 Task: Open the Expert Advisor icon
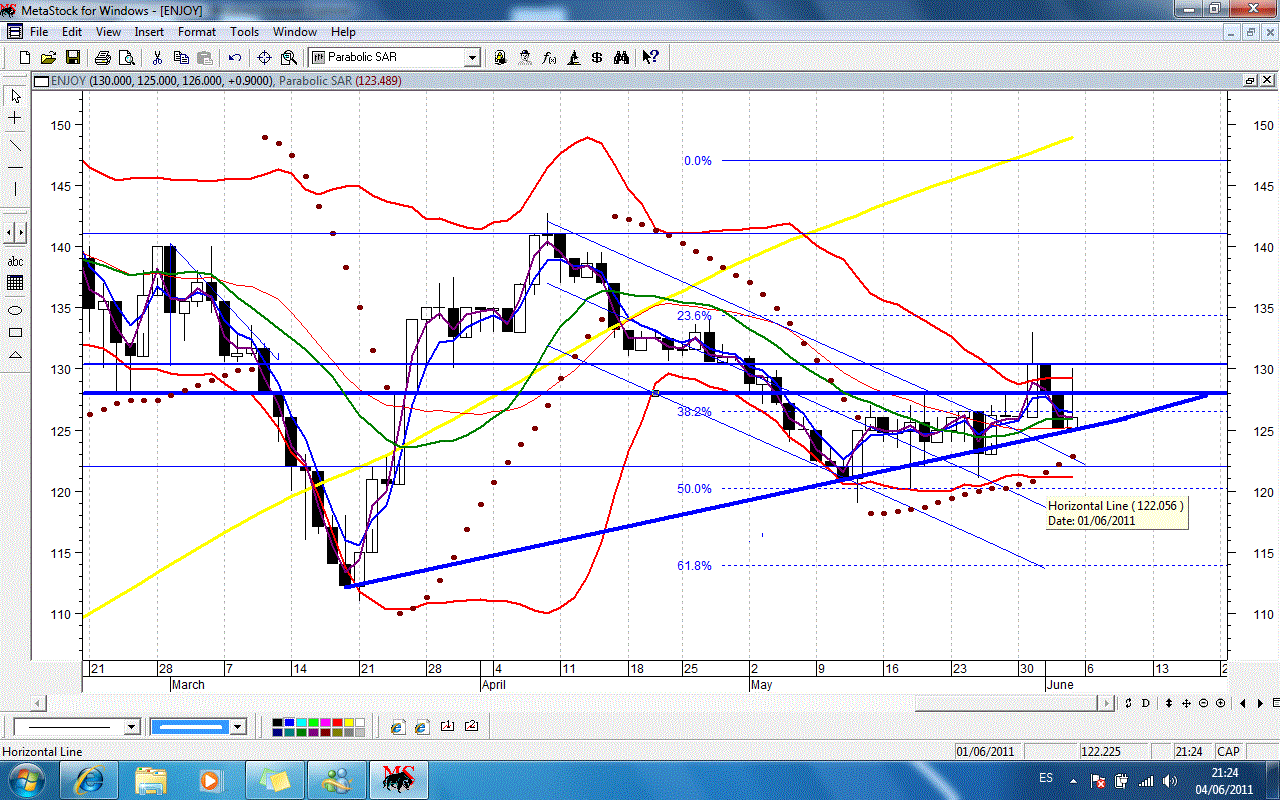coord(500,58)
